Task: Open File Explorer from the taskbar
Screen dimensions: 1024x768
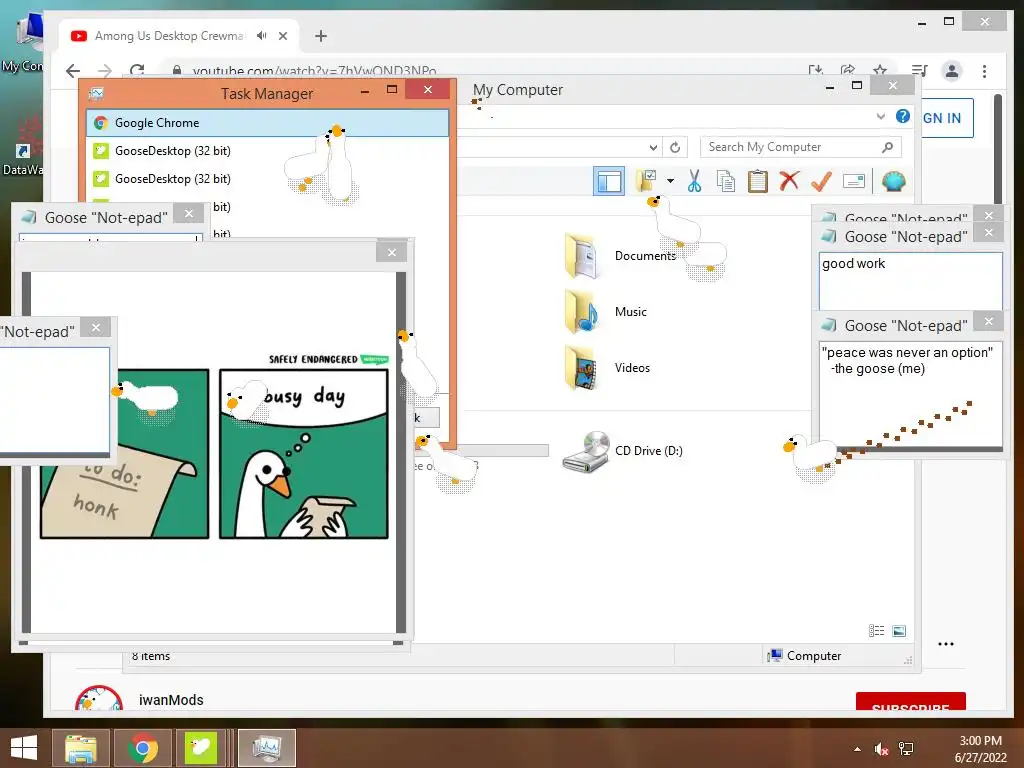Action: [x=81, y=748]
